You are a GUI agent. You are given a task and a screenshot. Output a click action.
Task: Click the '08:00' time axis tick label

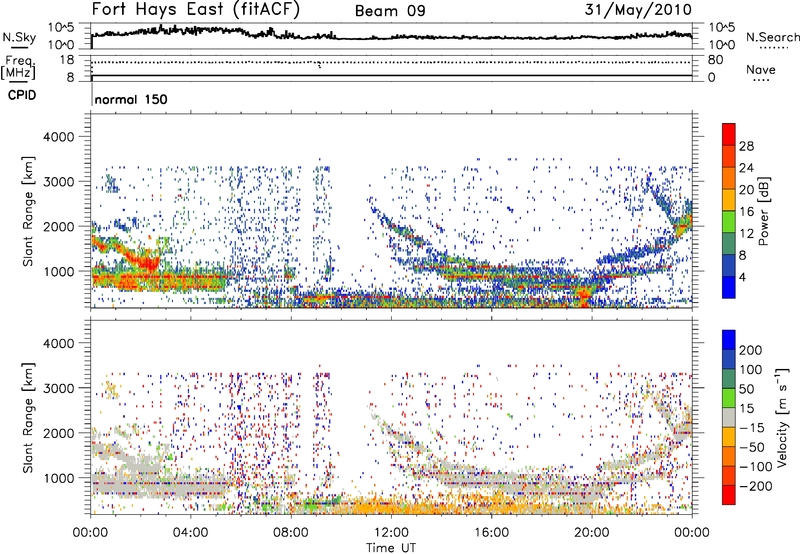click(291, 533)
